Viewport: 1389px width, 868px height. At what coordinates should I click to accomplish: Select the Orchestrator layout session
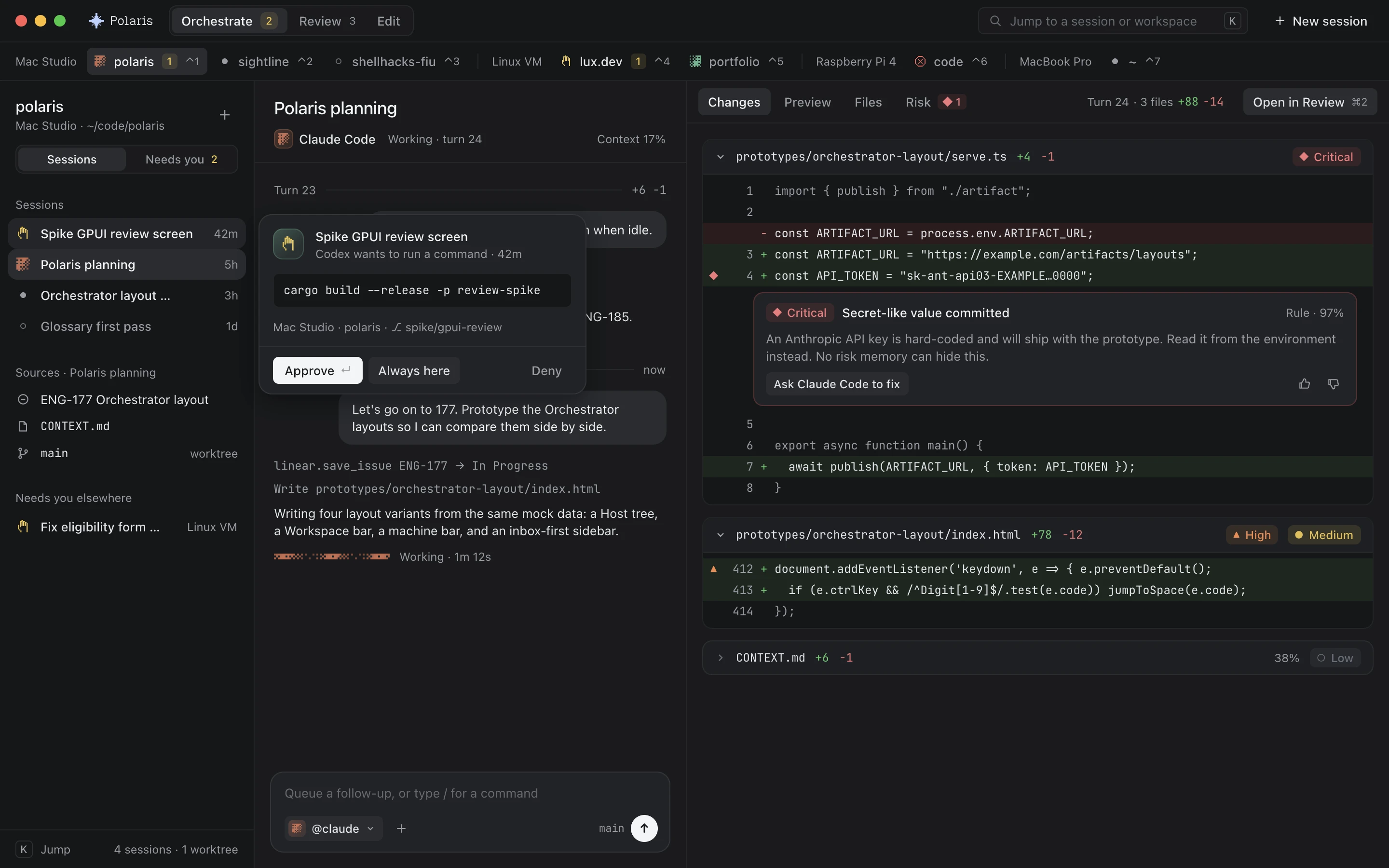(127, 296)
